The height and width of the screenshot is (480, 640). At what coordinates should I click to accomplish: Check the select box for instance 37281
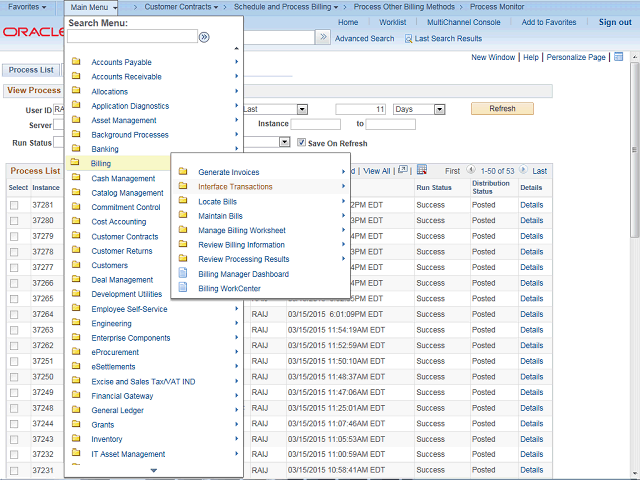pyautogui.click(x=14, y=205)
